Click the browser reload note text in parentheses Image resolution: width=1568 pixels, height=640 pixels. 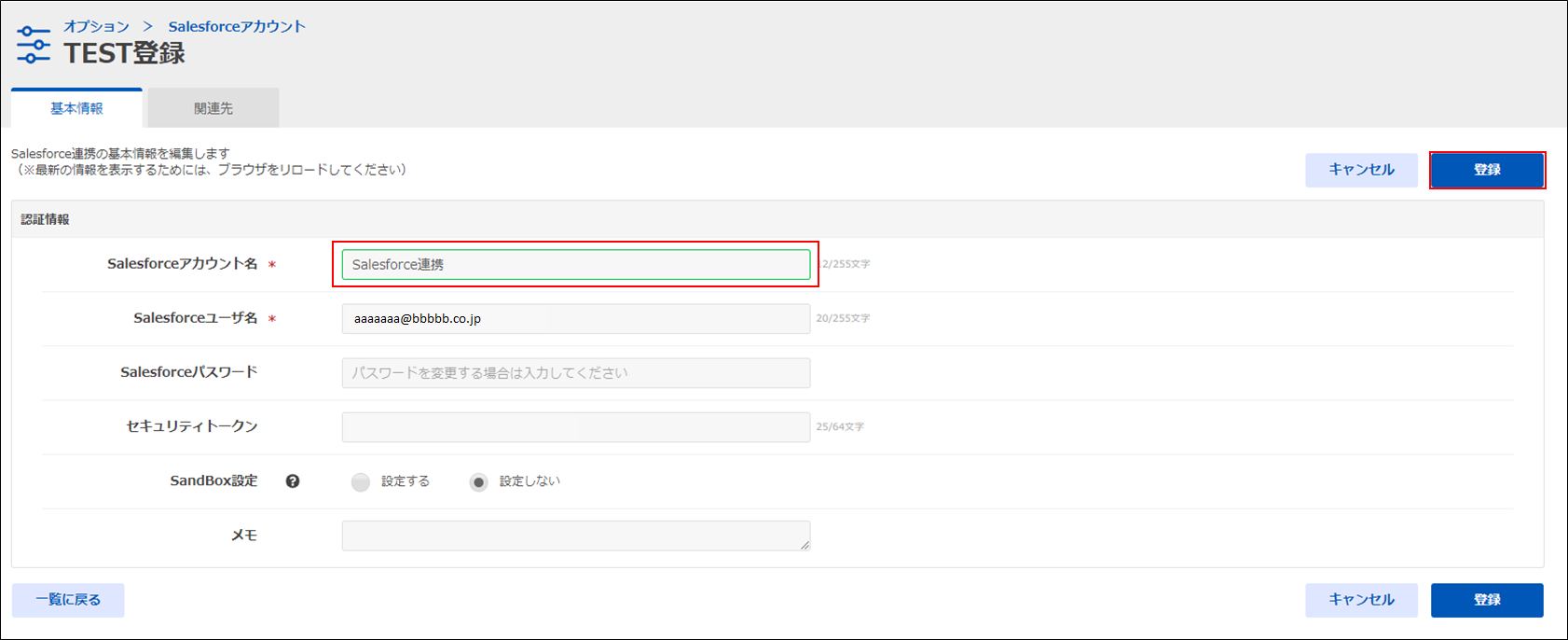tap(212, 170)
